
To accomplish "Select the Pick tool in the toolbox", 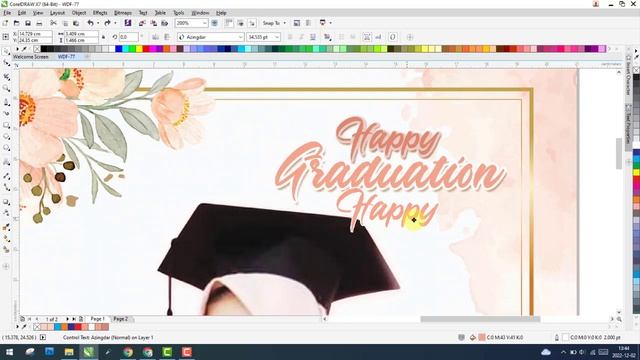I will (x=6, y=52).
